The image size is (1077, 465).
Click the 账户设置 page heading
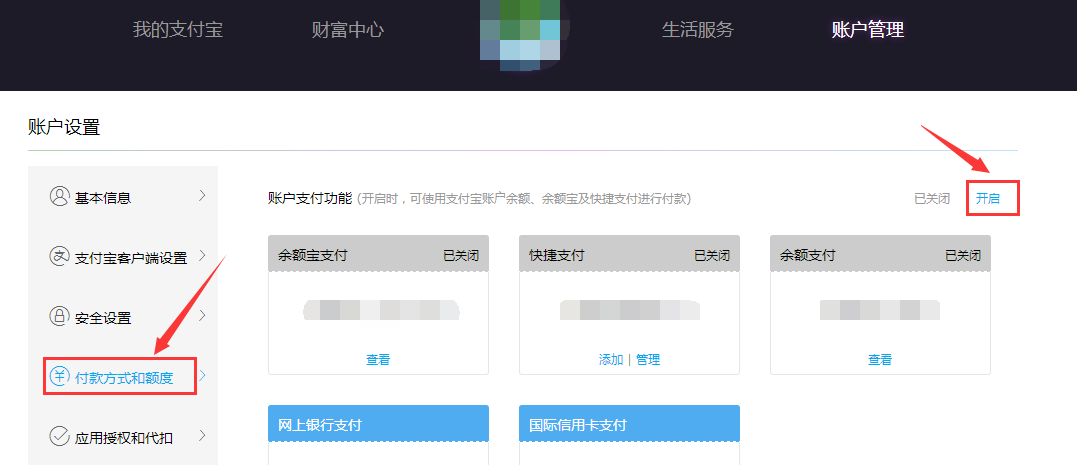point(64,127)
